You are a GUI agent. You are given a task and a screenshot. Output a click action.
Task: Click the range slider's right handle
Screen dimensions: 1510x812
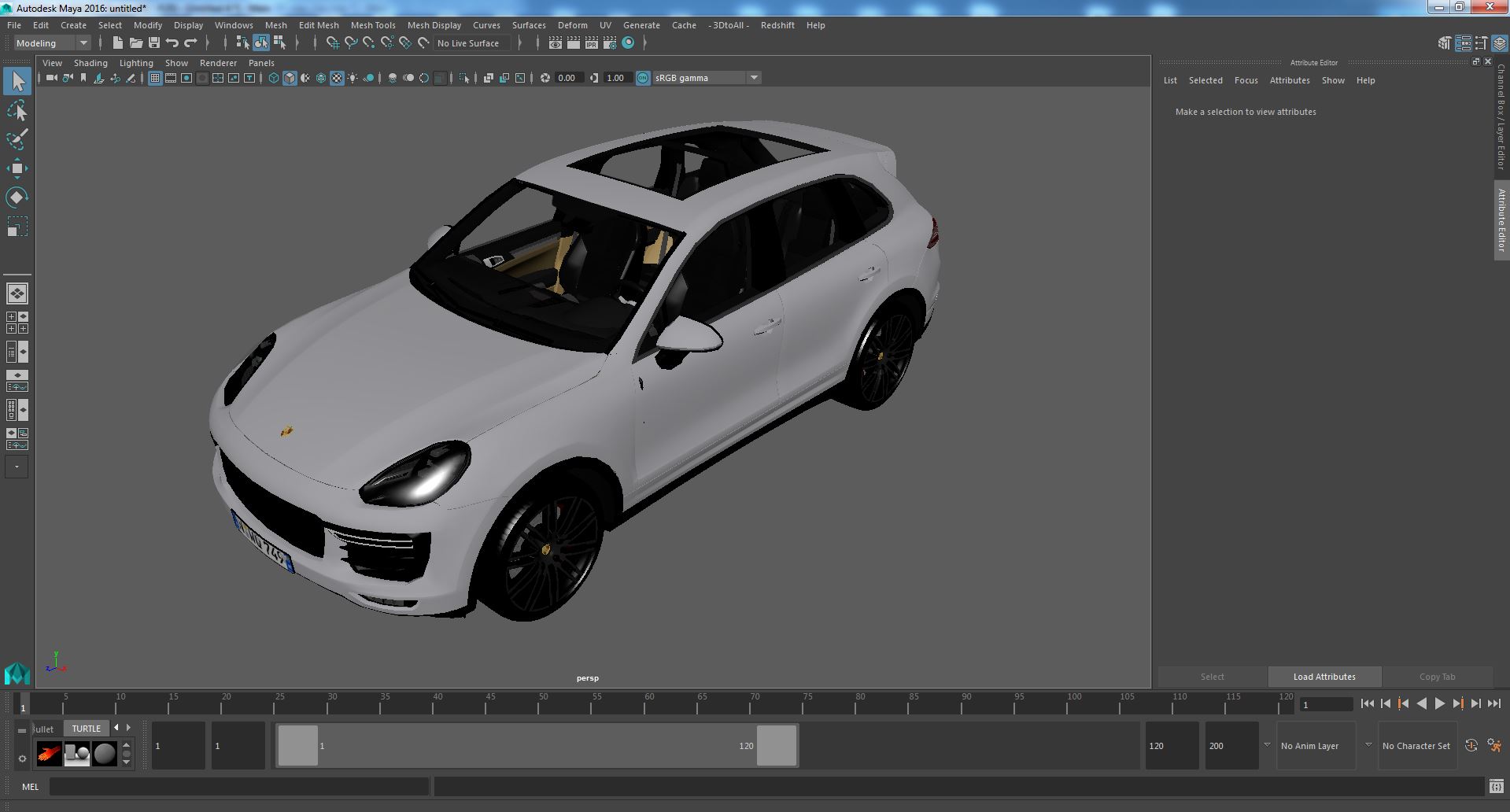coord(777,745)
